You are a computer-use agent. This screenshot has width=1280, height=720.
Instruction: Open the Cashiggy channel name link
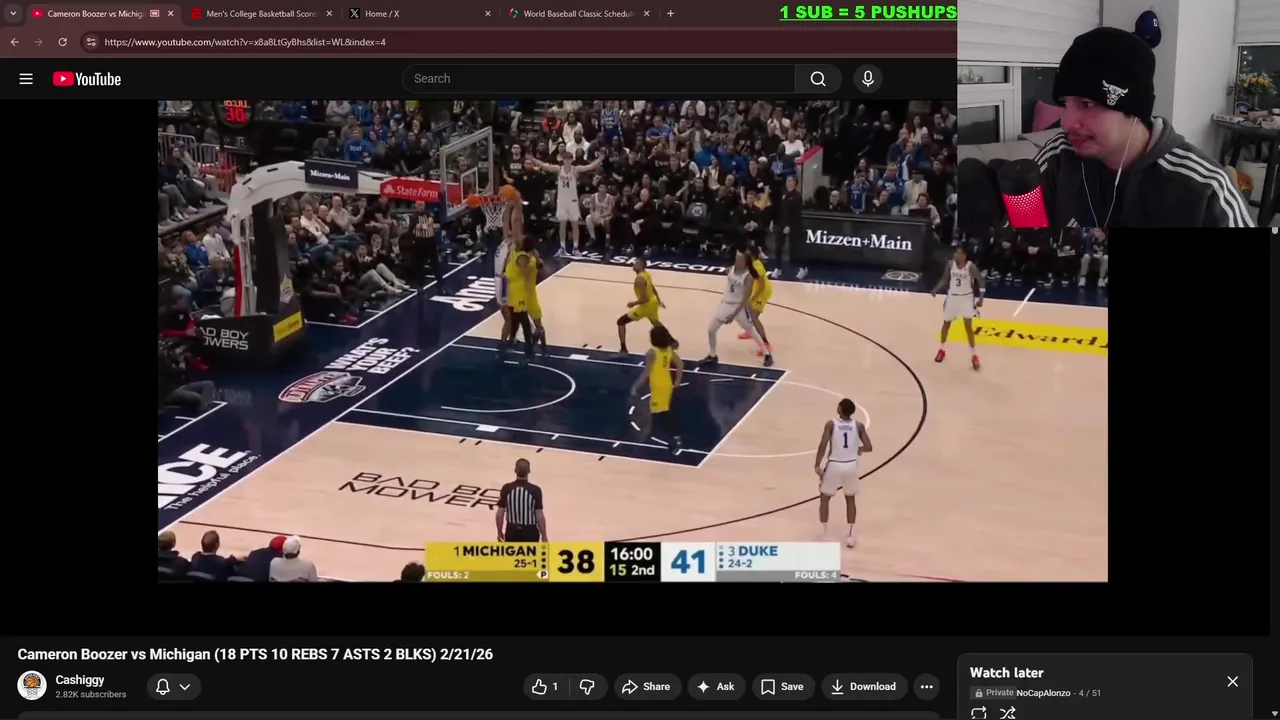coord(80,680)
